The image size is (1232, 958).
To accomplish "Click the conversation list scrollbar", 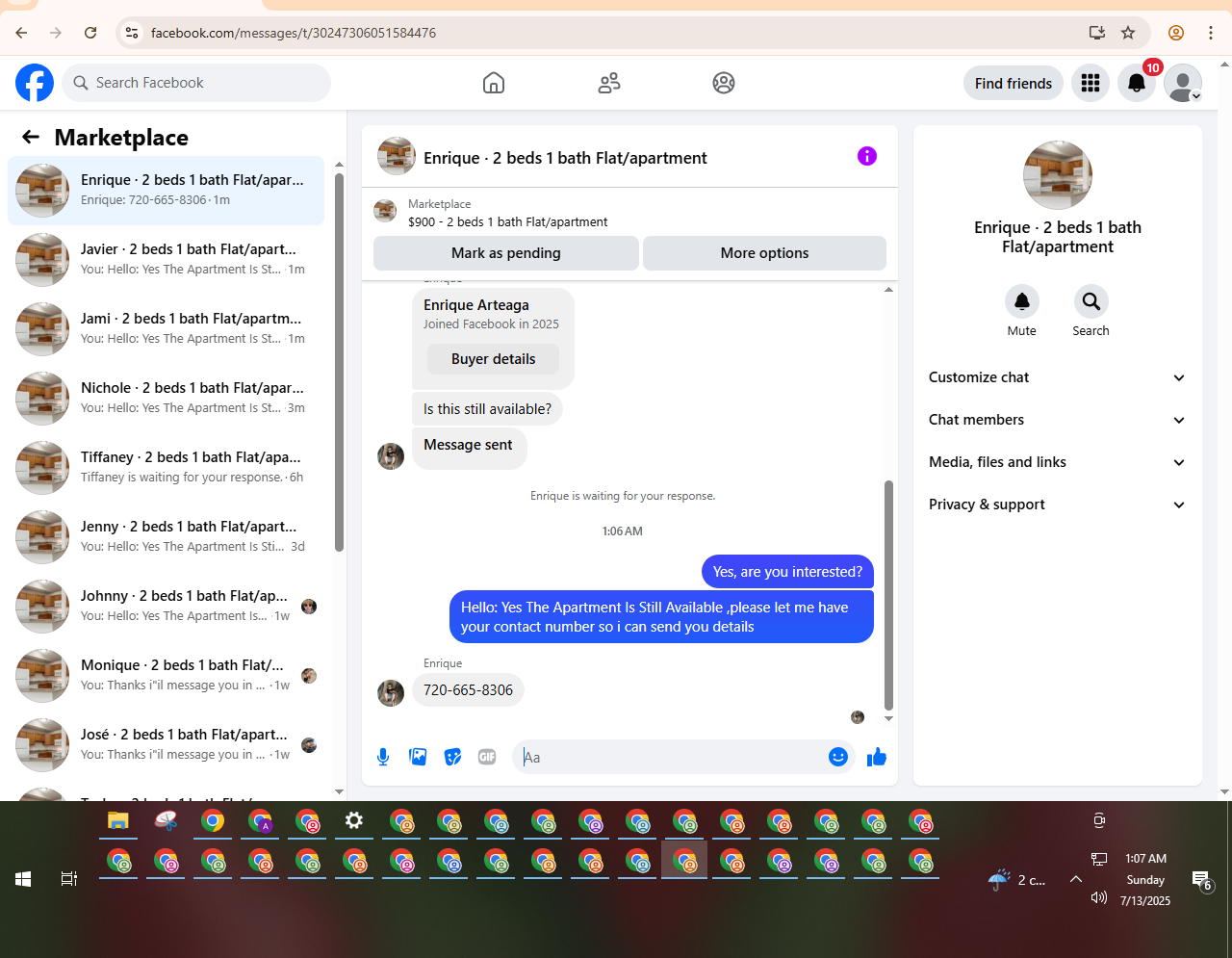I will click(339, 362).
